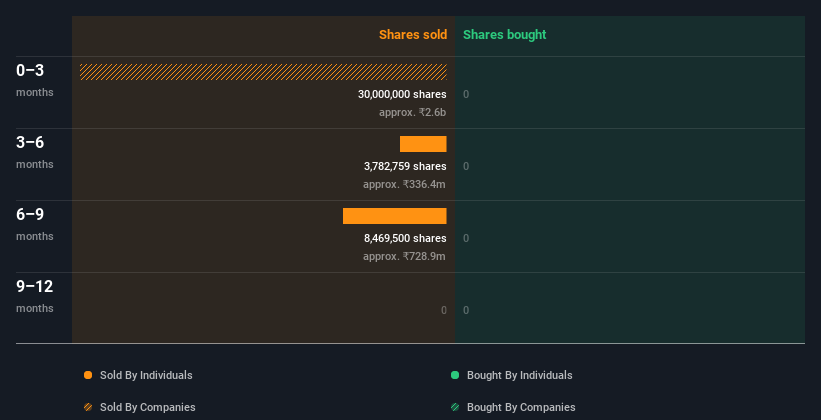Click the 0–3 months row label
This screenshot has width=821, height=420.
[35, 80]
